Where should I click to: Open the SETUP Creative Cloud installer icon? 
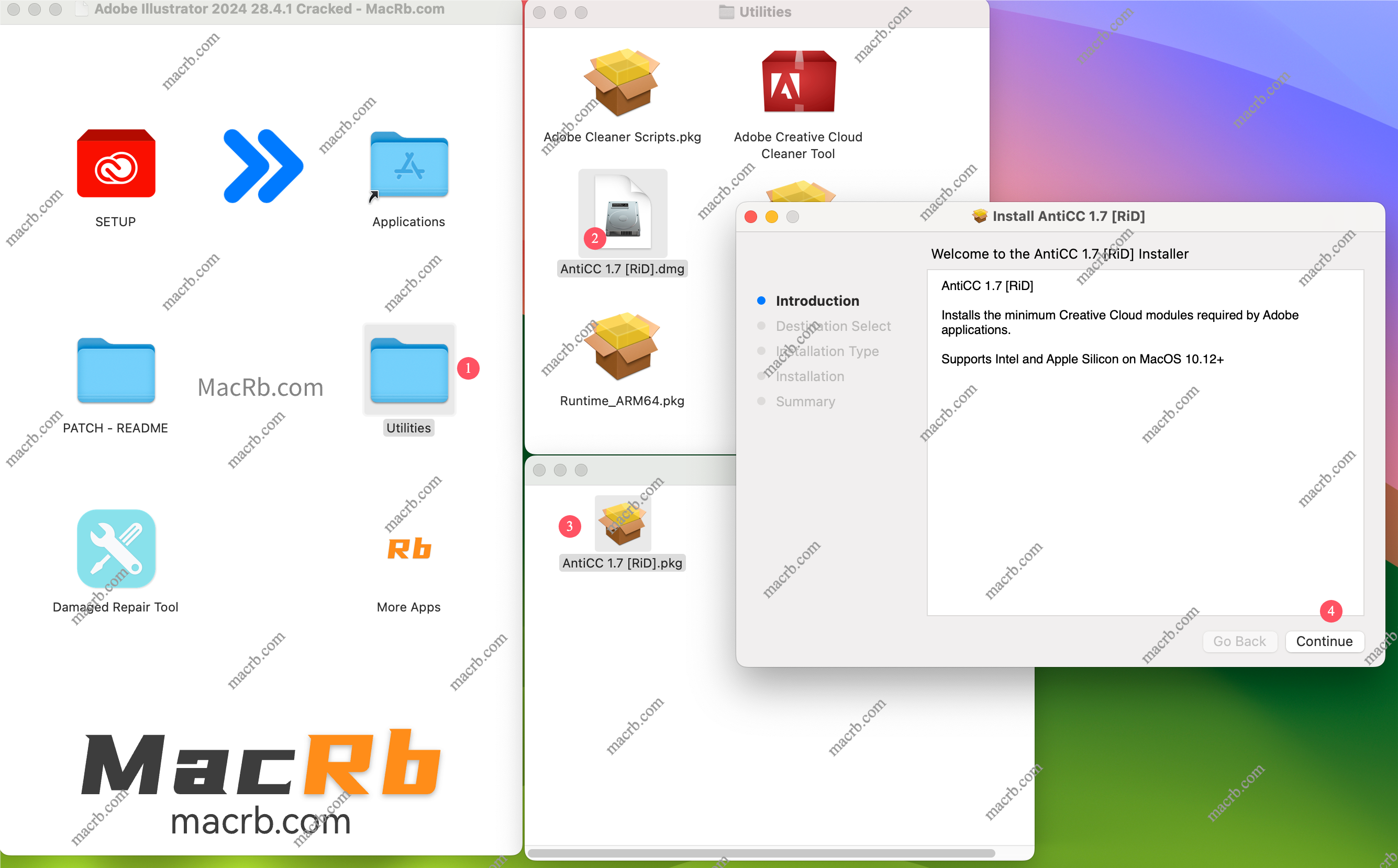pos(116,164)
